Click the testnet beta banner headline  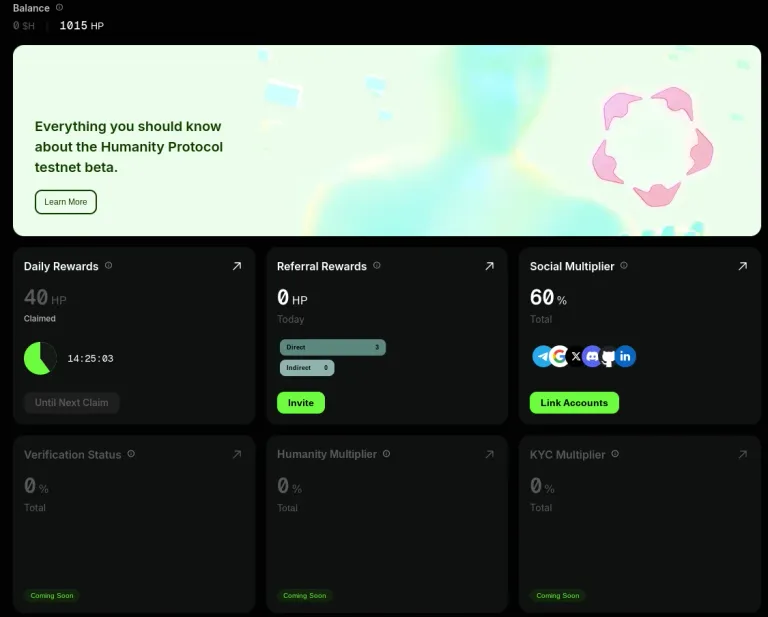129,146
